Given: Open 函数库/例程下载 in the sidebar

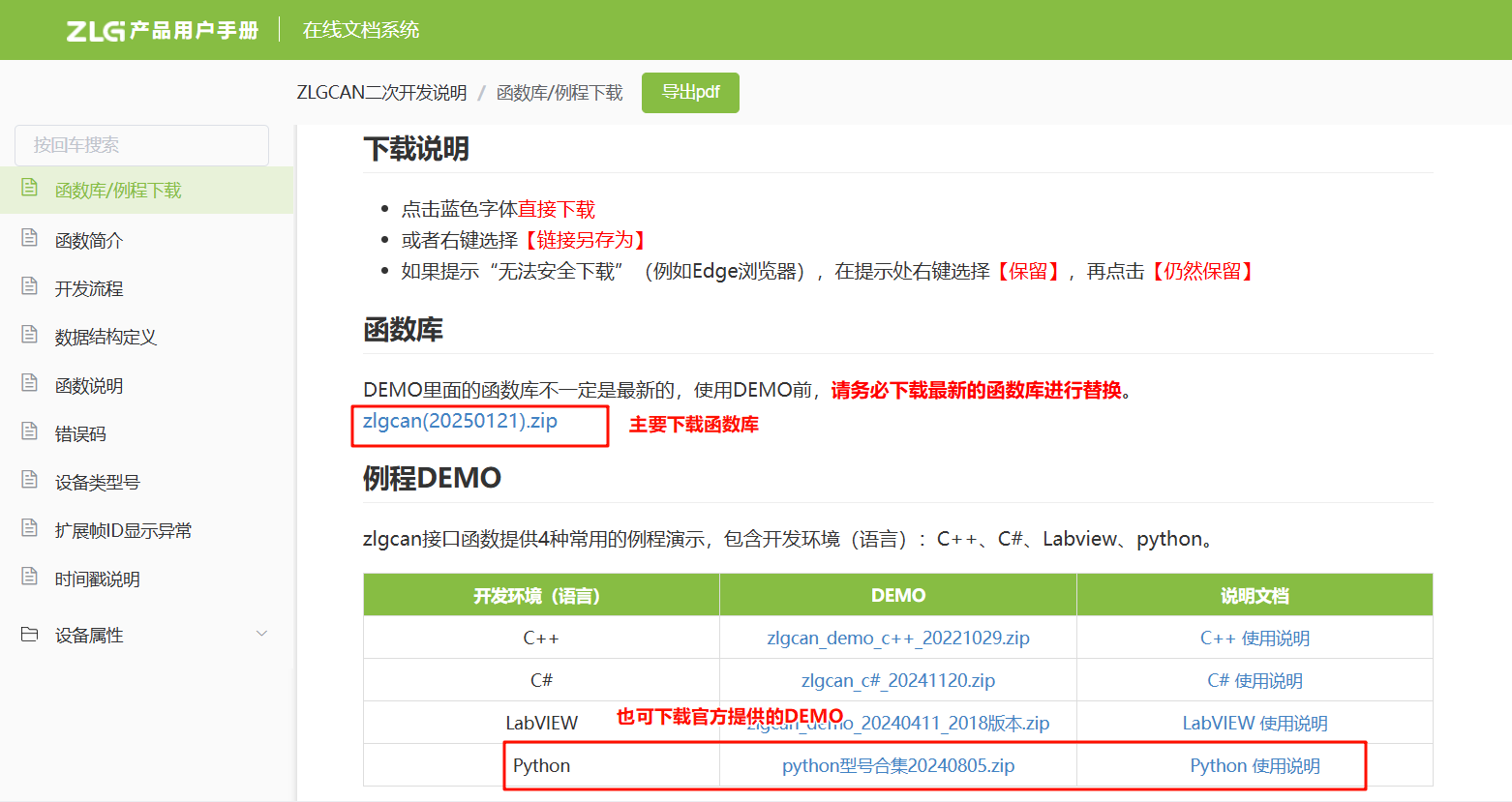Looking at the screenshot, I should 118,191.
